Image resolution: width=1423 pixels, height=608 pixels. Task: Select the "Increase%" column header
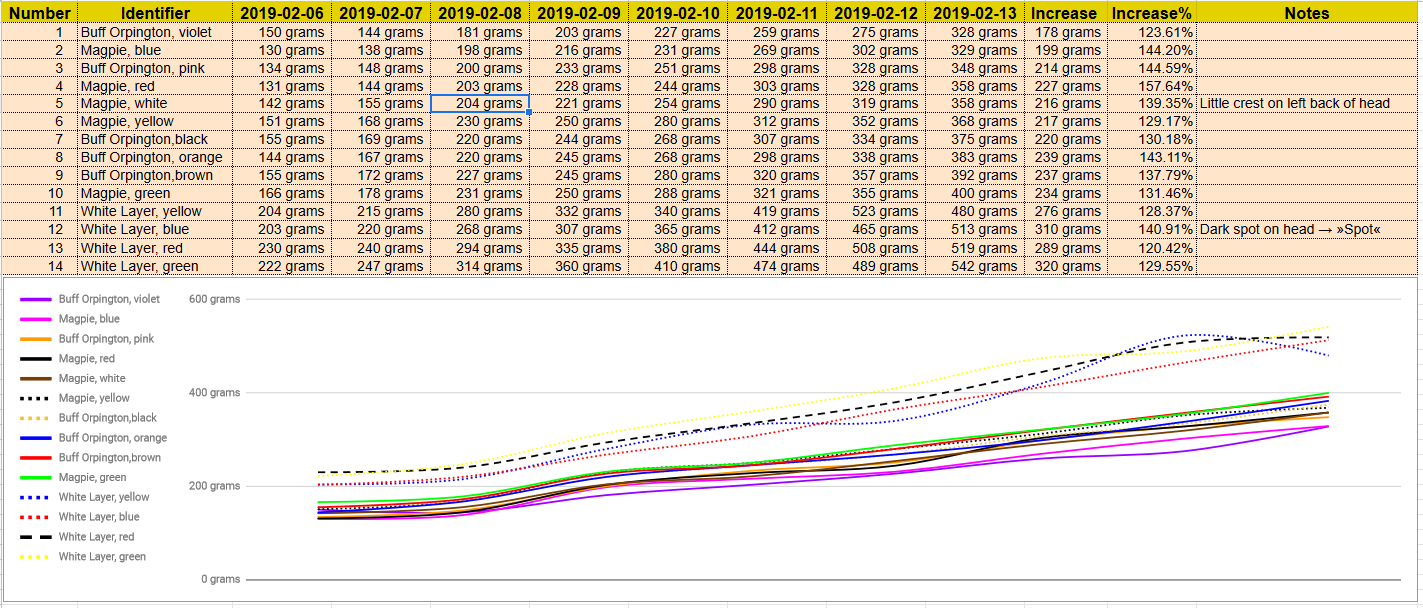(x=1150, y=13)
